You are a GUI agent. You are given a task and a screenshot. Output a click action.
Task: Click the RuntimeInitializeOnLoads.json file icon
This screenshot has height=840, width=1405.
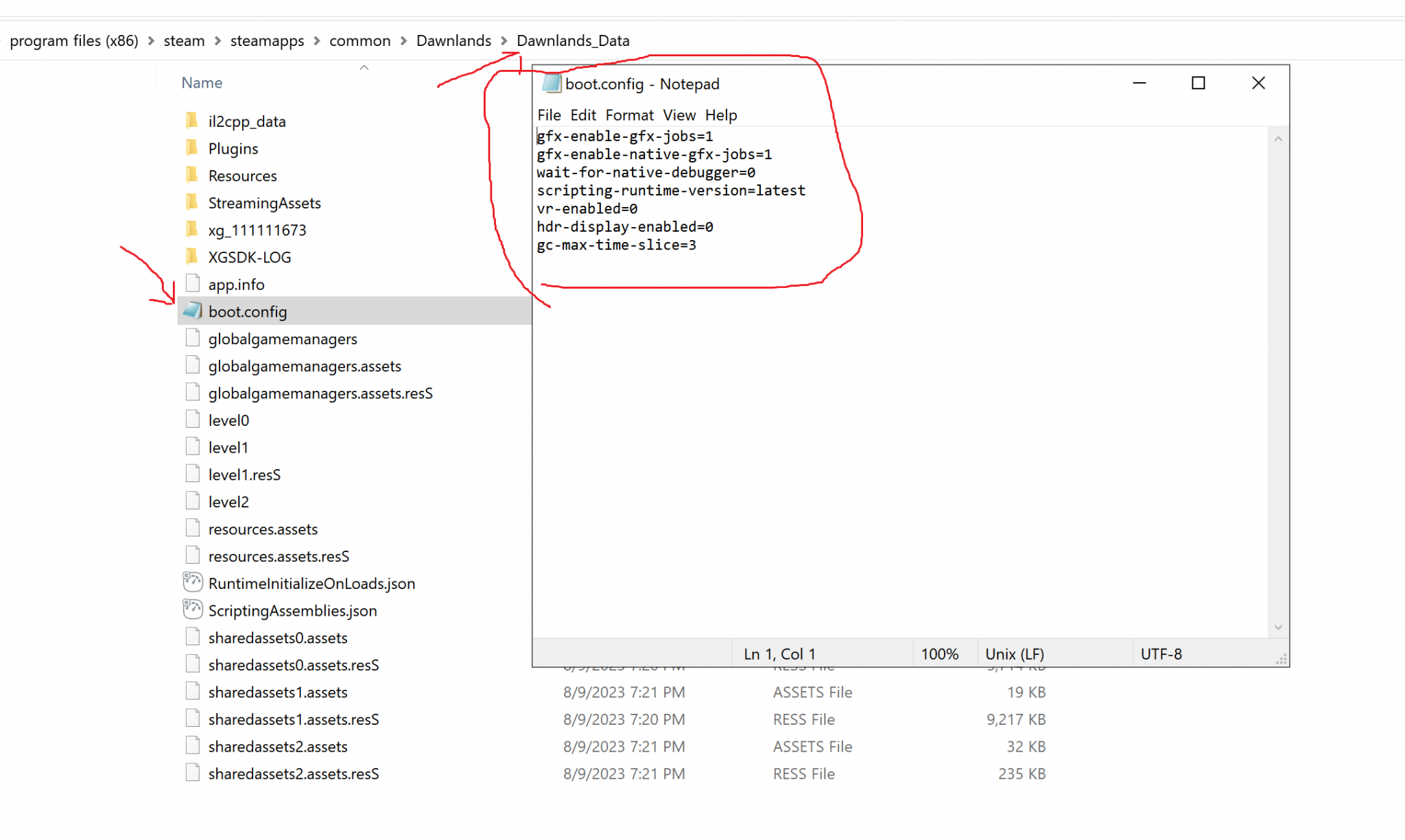[193, 583]
